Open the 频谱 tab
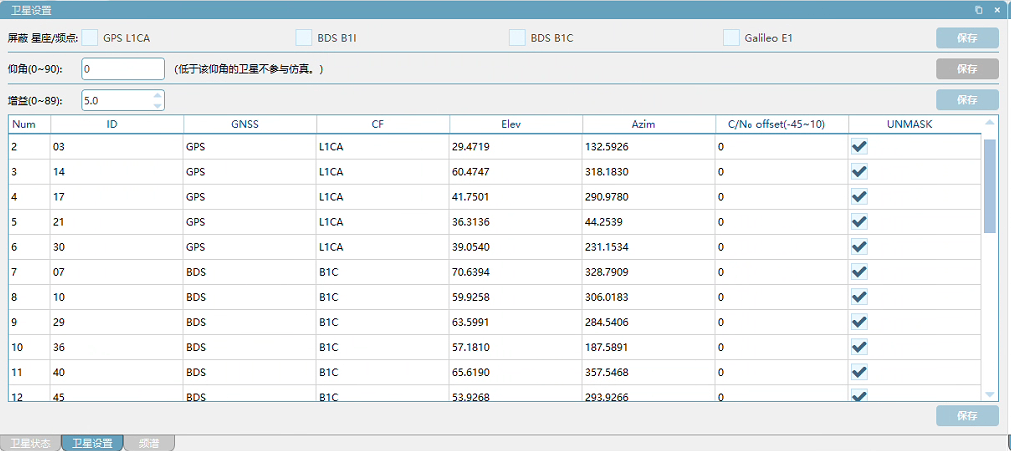1011x451 pixels. pos(149,444)
